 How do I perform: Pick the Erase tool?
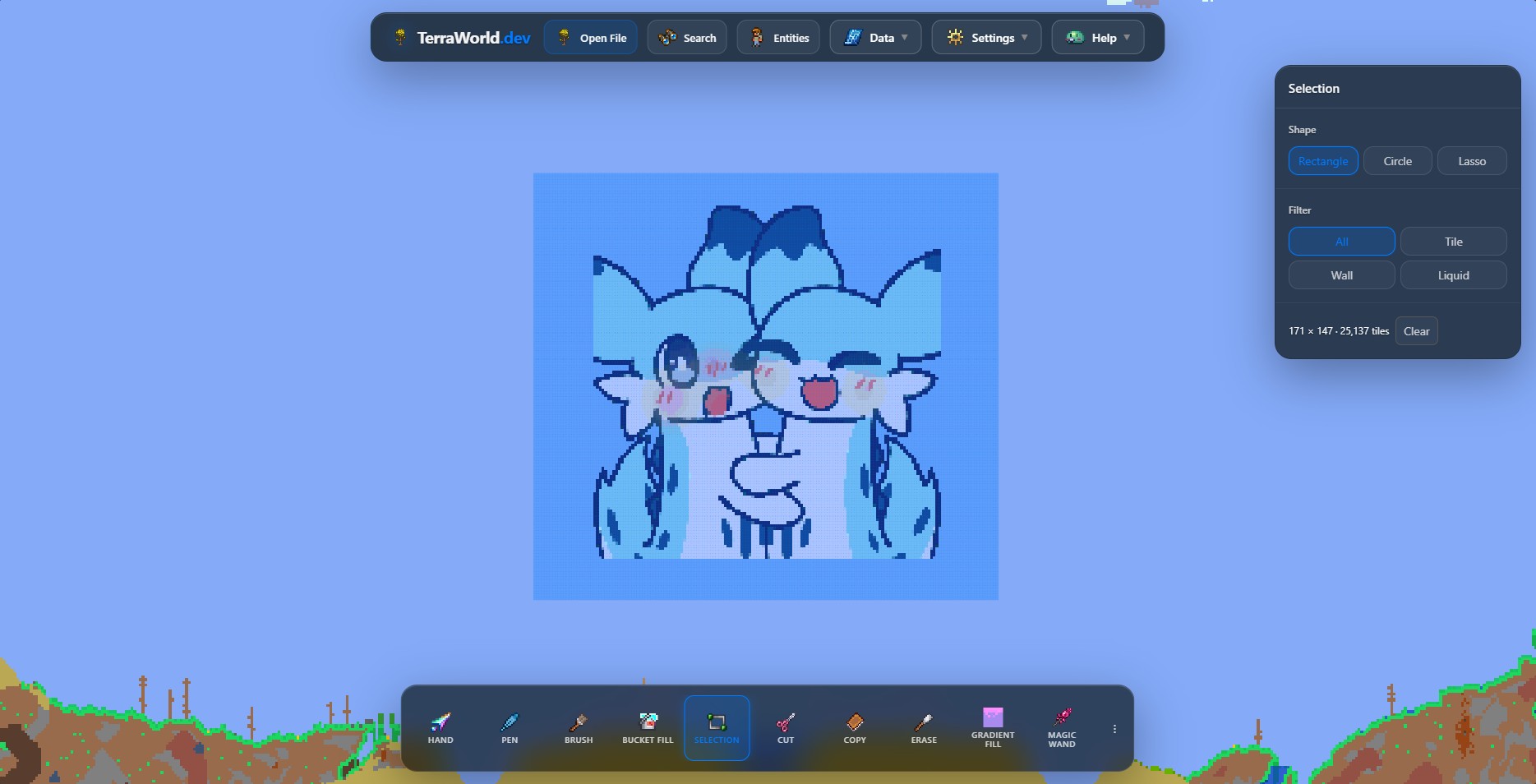coord(924,728)
